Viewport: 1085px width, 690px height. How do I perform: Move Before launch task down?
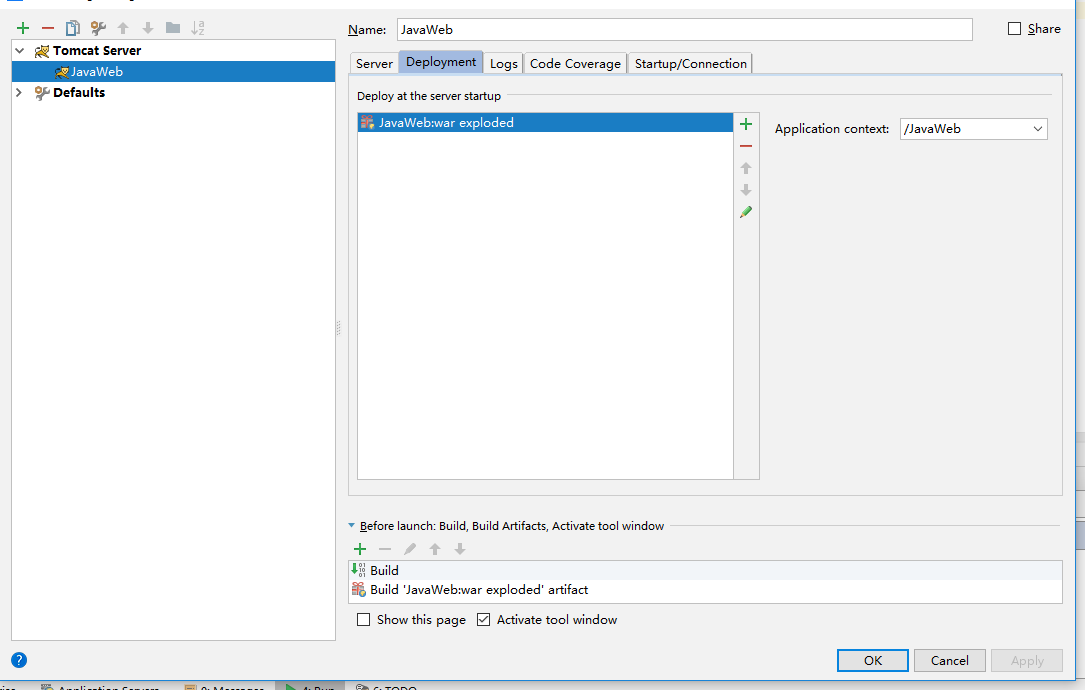pos(459,549)
